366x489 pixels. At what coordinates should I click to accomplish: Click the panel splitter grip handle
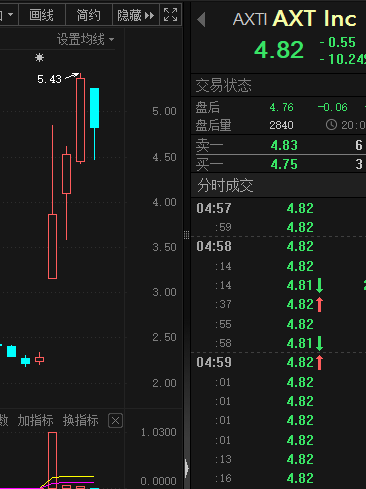coord(186,235)
